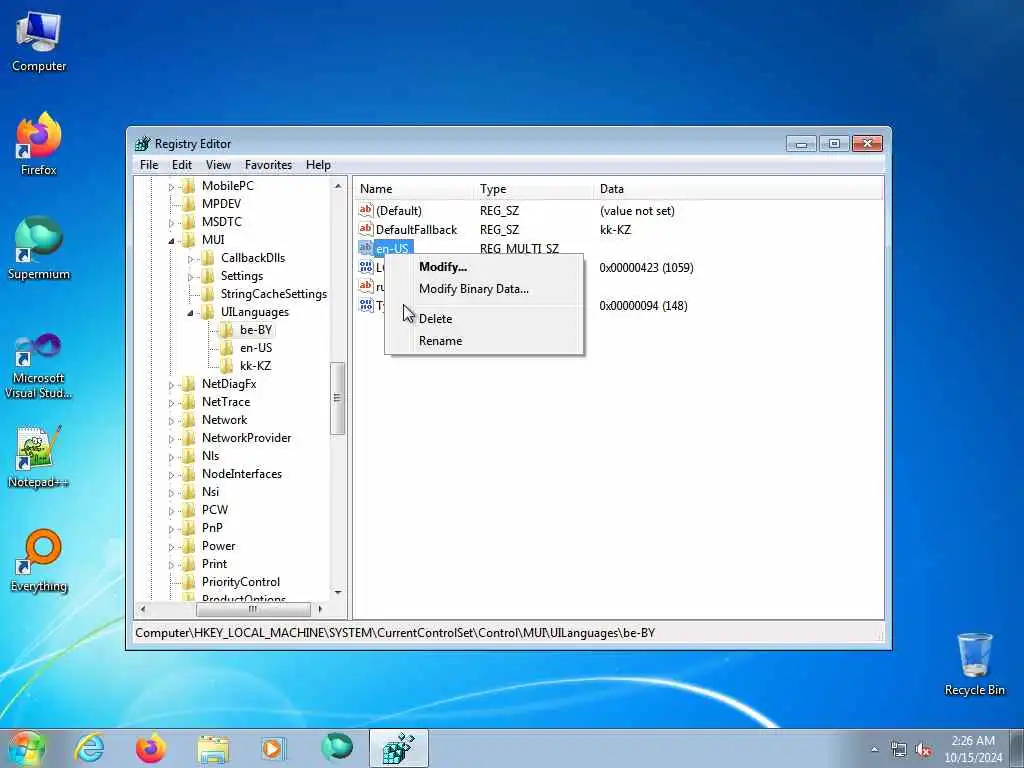The width and height of the screenshot is (1024, 768).
Task: Open the Help menu
Action: 318,165
